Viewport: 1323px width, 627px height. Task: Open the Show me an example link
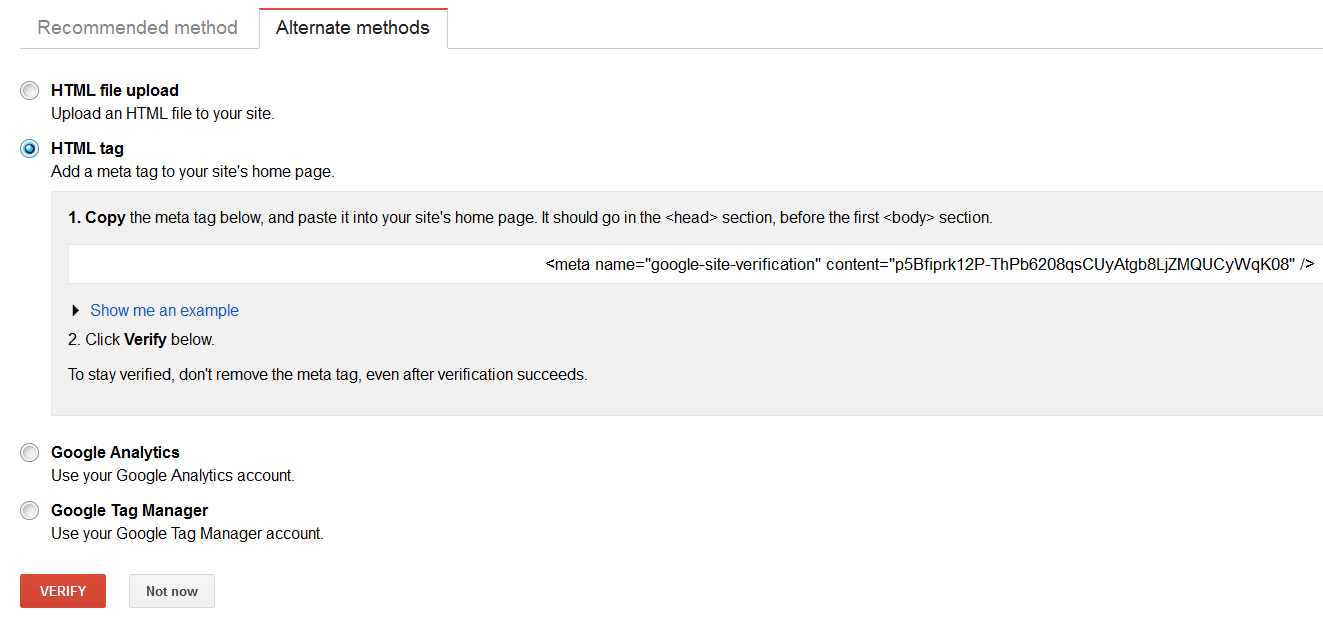[x=164, y=311]
